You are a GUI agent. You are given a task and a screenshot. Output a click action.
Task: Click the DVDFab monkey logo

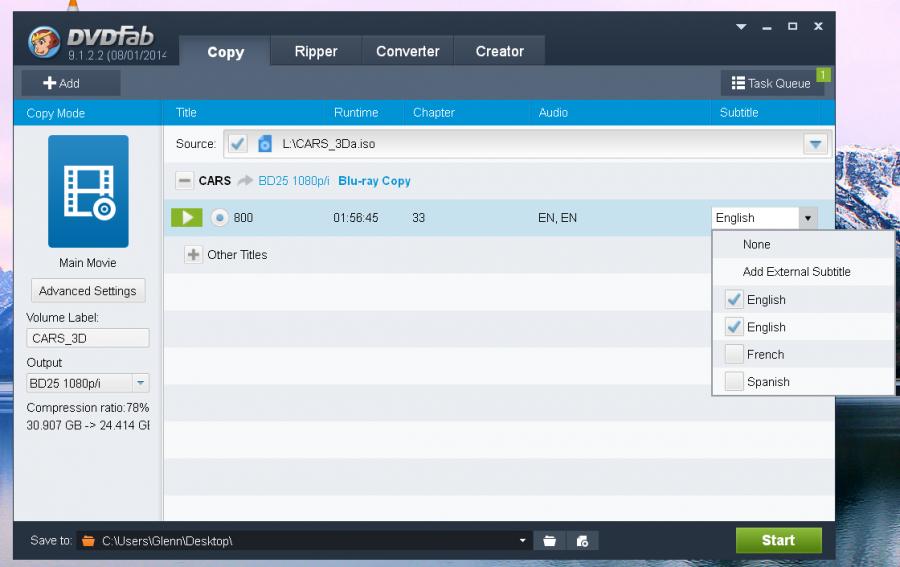coord(44,42)
